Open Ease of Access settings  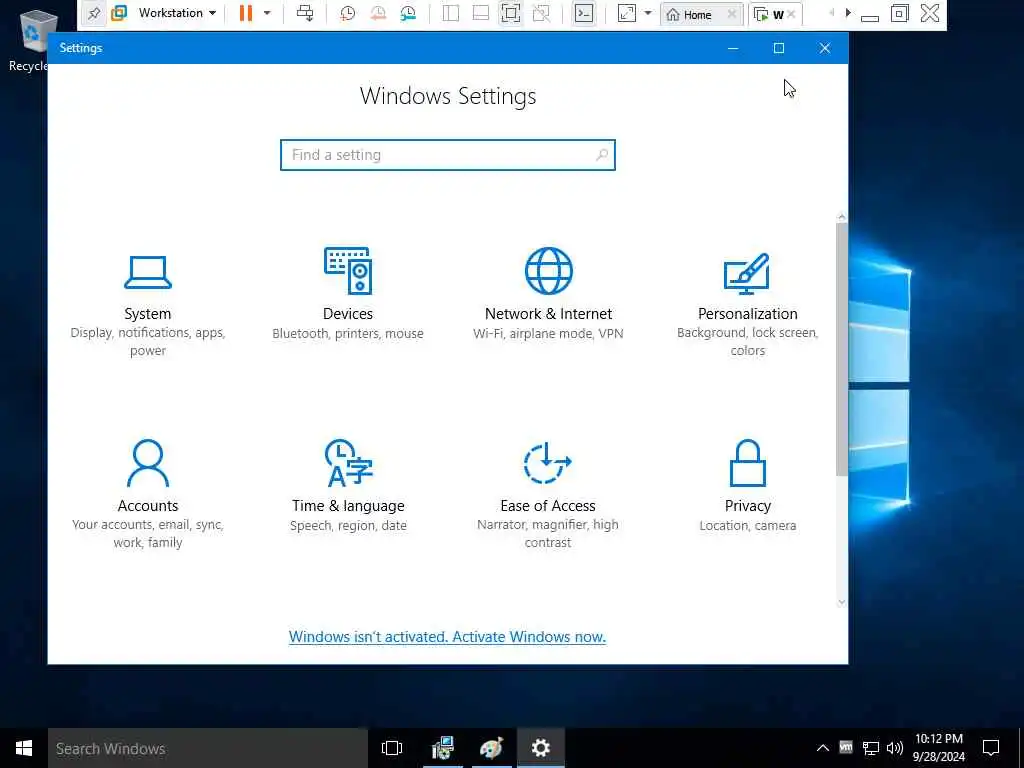[x=548, y=494]
